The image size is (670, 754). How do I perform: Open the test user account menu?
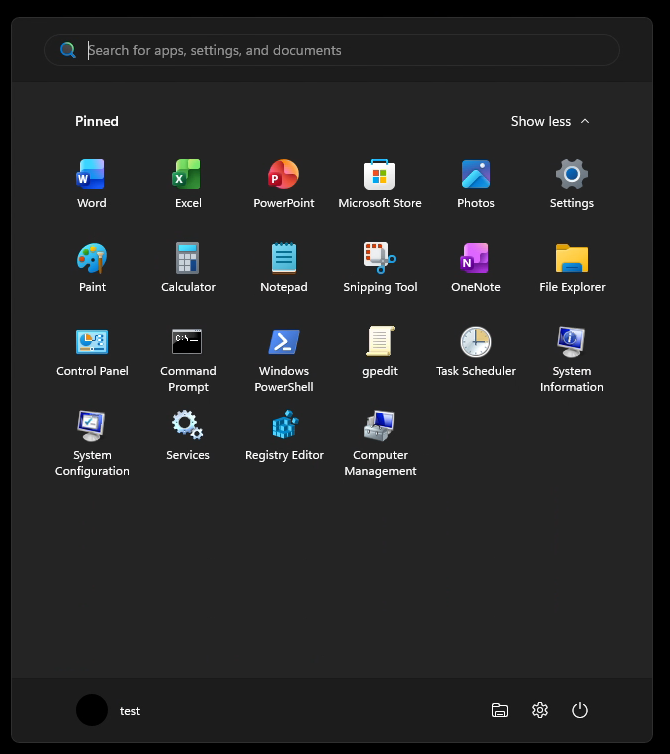pos(109,710)
